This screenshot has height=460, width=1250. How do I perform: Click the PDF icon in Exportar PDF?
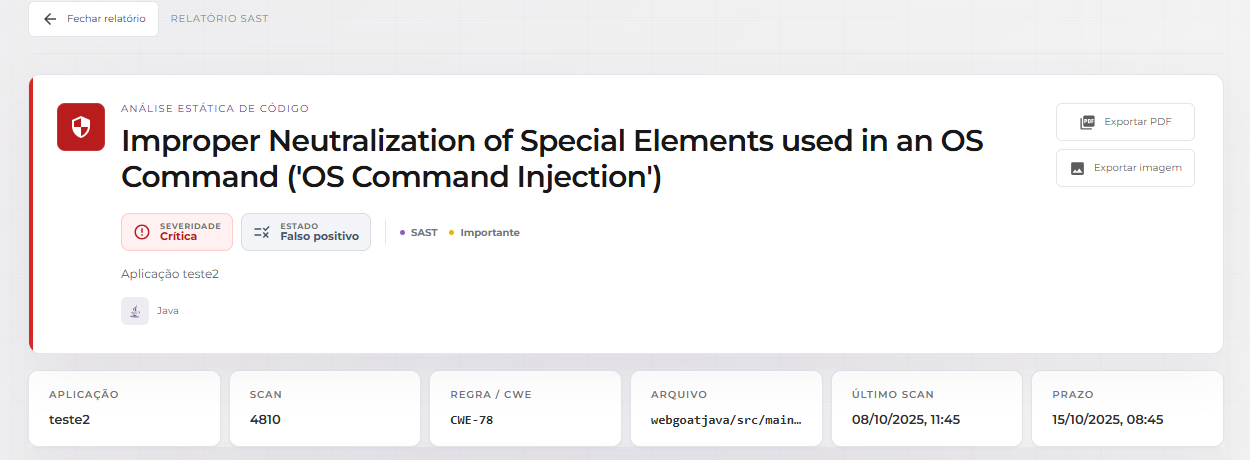(1087, 122)
